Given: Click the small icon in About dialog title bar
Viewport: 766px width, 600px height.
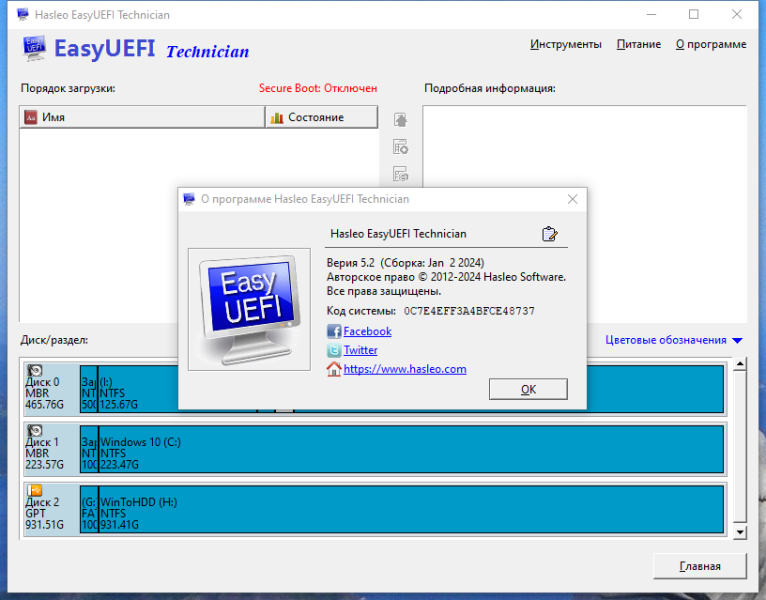Looking at the screenshot, I should click(189, 199).
